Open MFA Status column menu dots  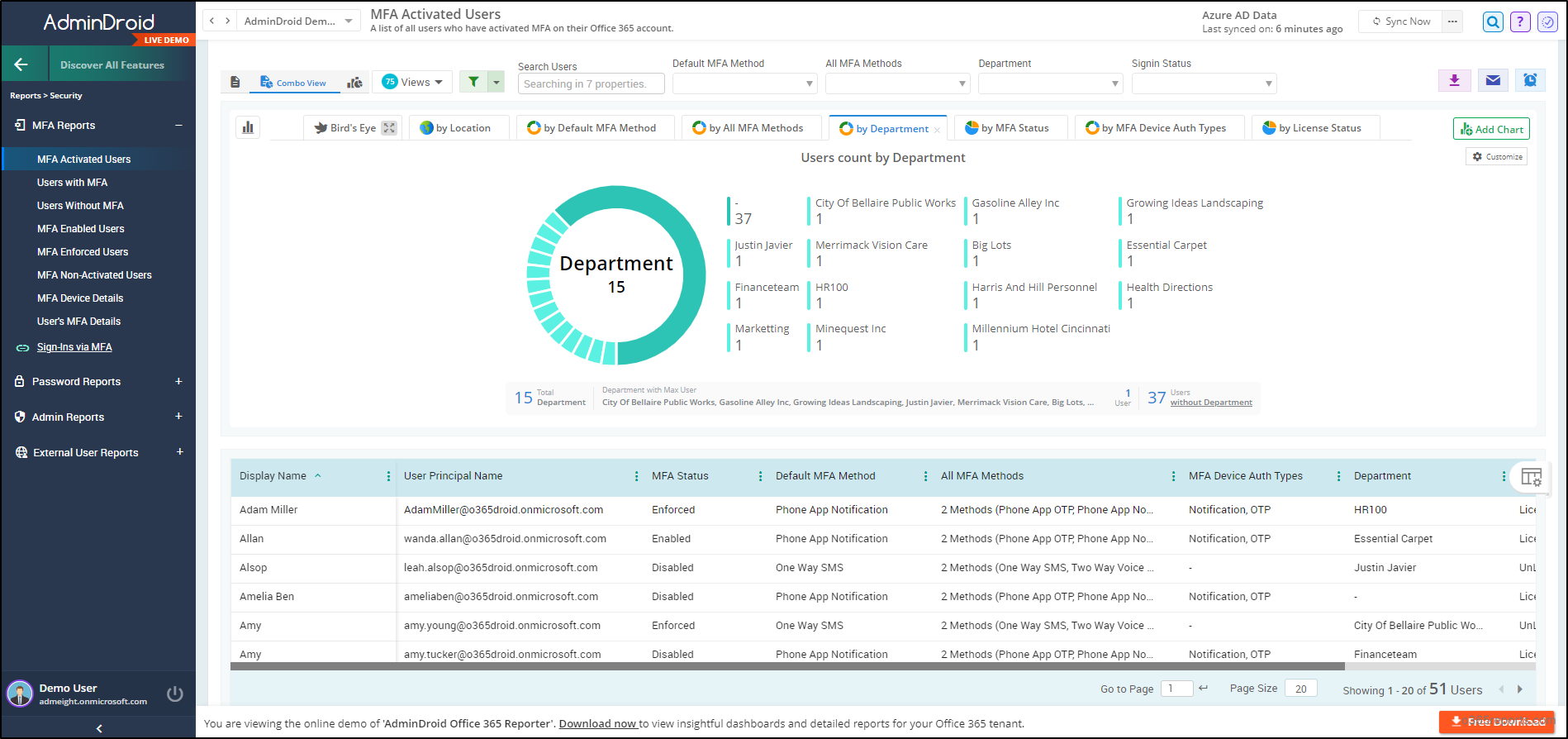760,476
